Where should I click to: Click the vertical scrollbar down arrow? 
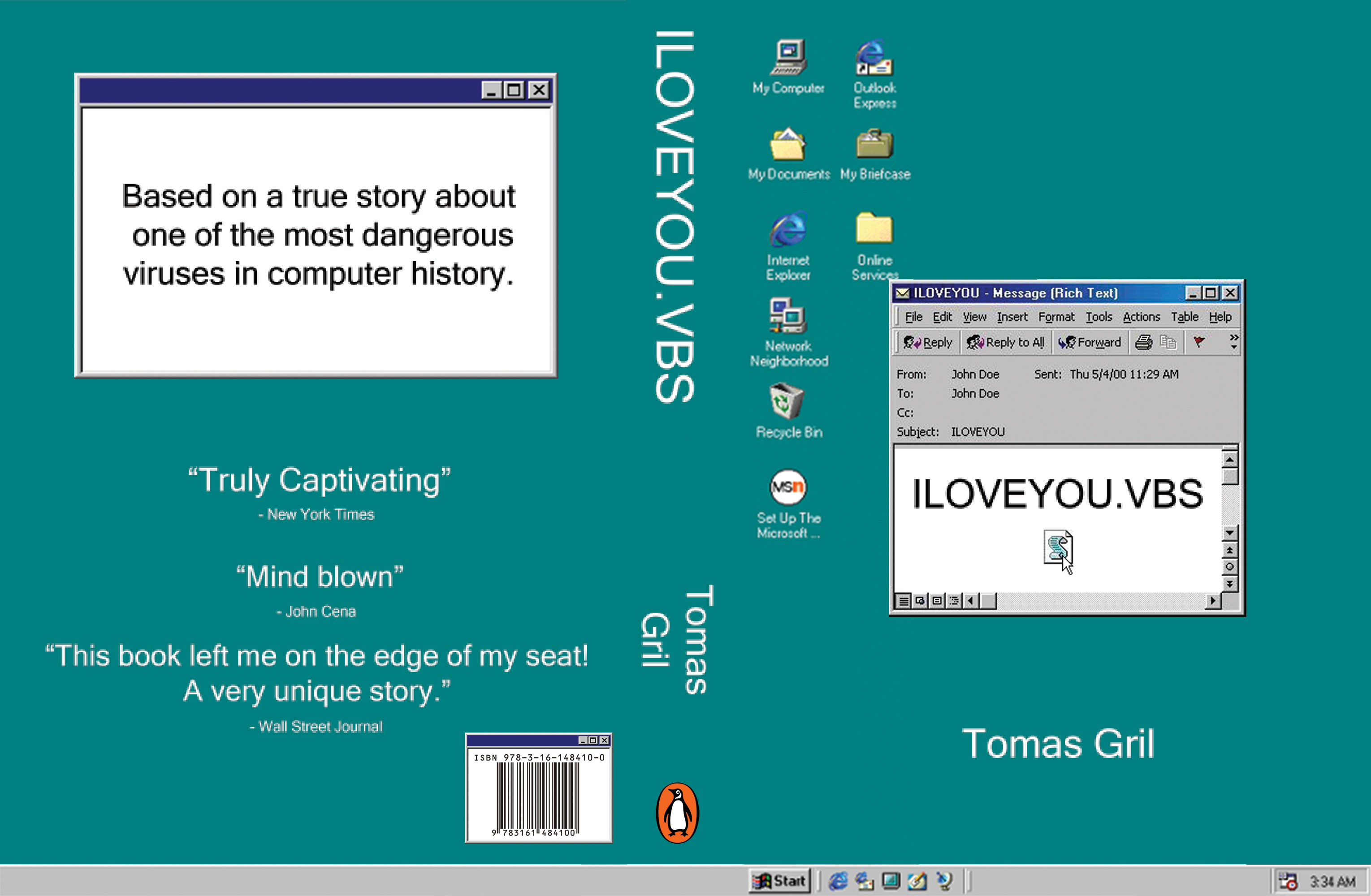click(x=1229, y=533)
